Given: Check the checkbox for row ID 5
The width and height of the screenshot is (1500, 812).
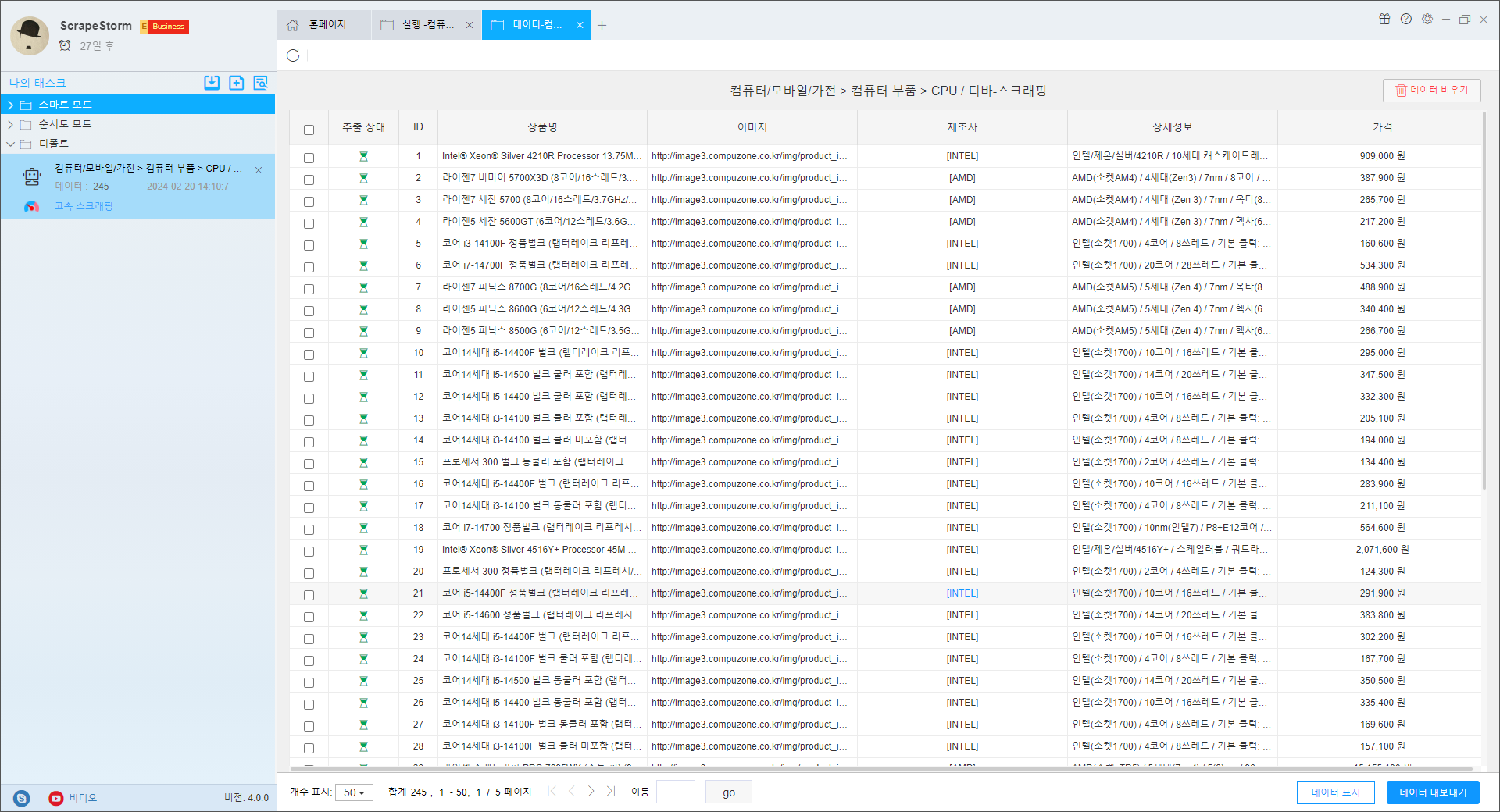Looking at the screenshot, I should point(309,245).
